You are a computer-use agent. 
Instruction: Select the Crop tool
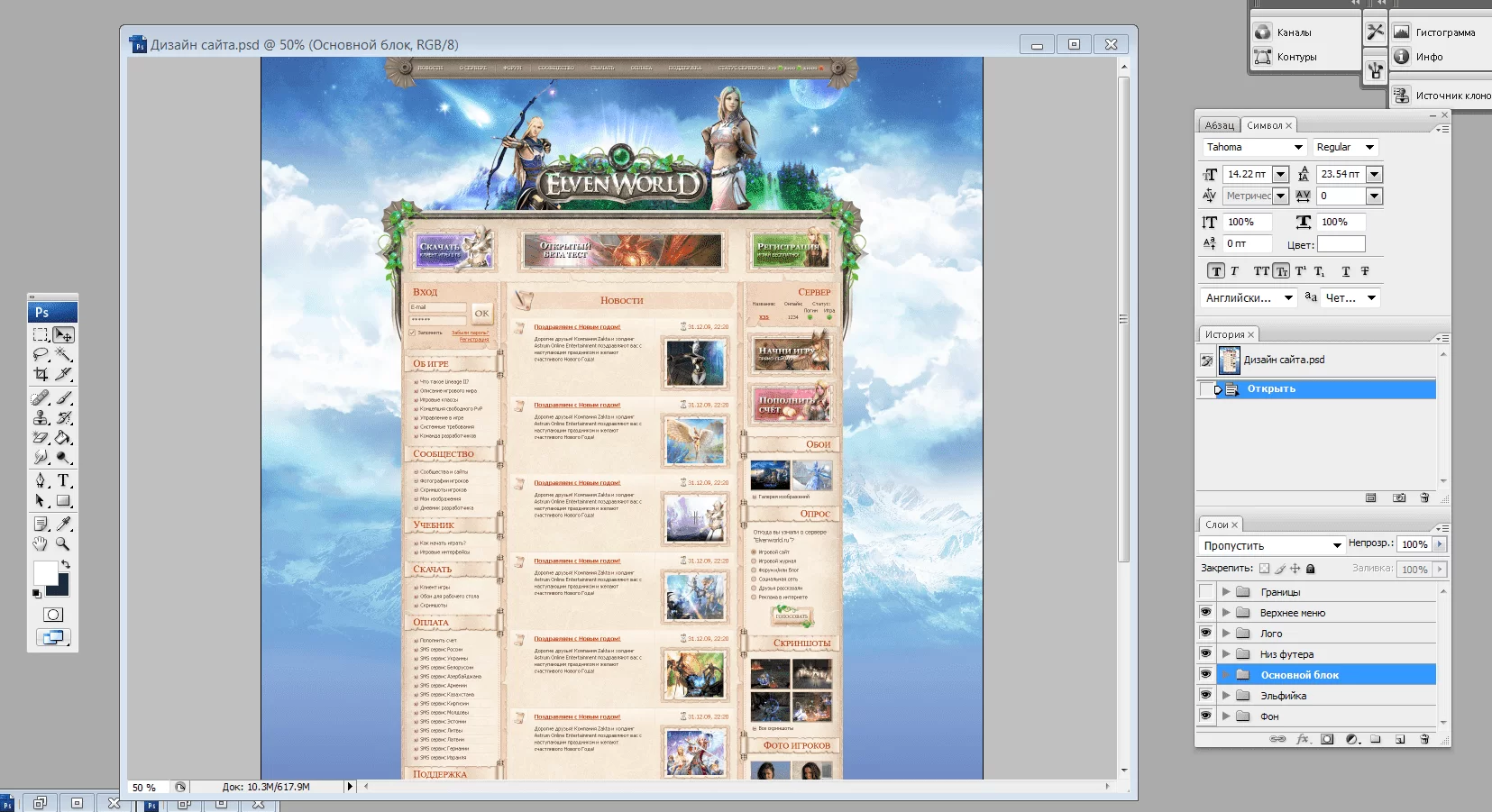click(41, 374)
